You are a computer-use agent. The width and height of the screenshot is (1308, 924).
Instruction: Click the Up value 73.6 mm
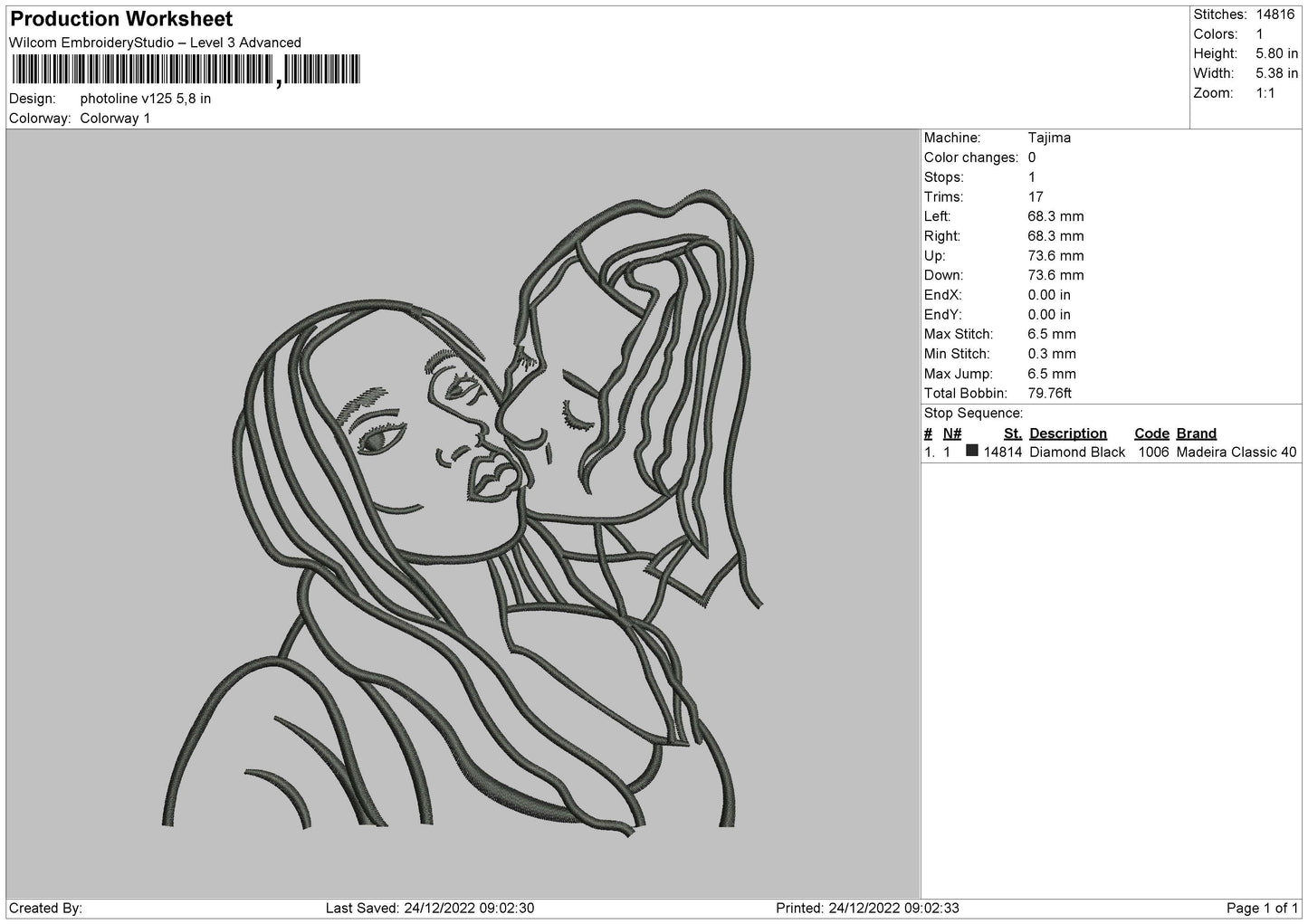point(1055,255)
